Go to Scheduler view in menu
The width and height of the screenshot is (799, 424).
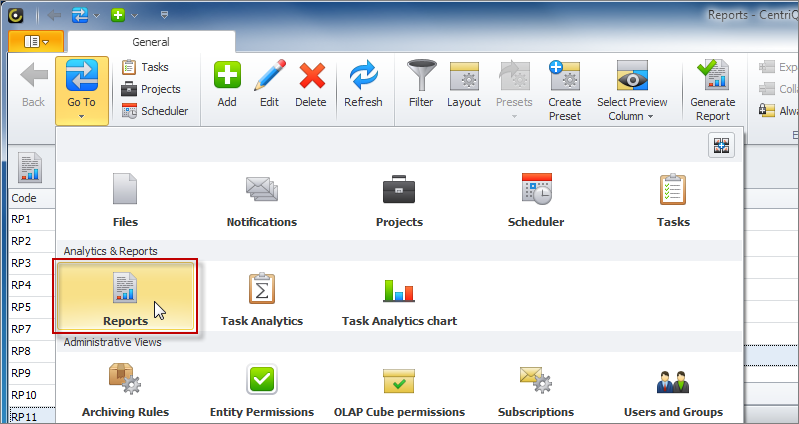point(536,200)
